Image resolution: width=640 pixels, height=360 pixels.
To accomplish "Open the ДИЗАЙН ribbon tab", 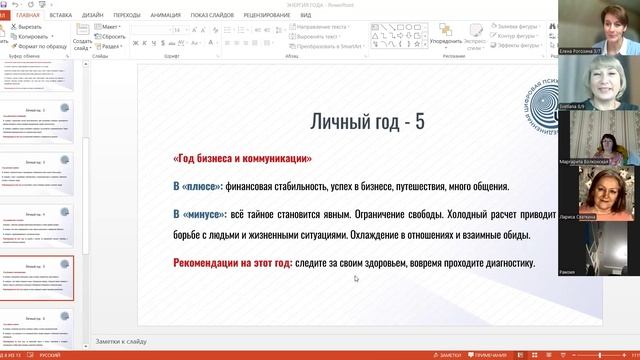I will click(x=93, y=15).
